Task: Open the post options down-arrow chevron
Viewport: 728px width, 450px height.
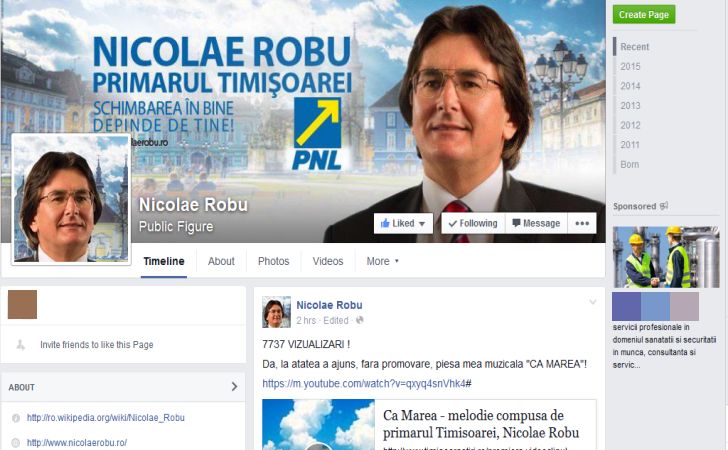Action: click(592, 302)
